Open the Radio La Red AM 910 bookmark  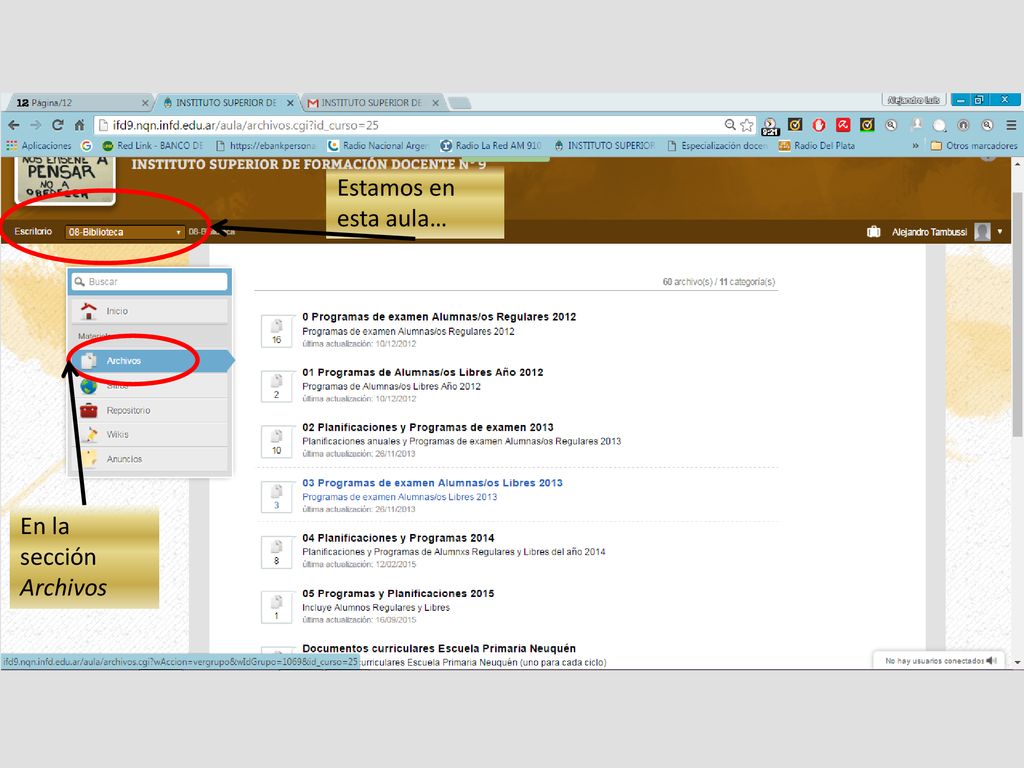point(491,146)
